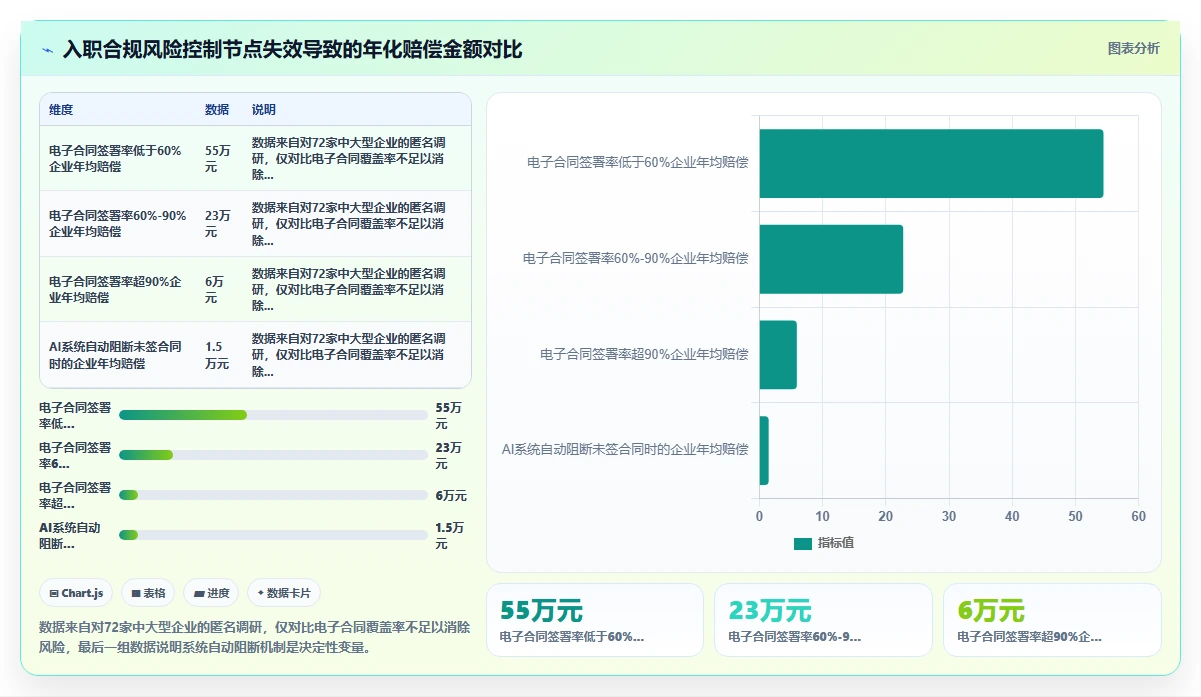
Task: Click the chart bar for 低于60% 企业年均赔偿
Action: [x=931, y=163]
